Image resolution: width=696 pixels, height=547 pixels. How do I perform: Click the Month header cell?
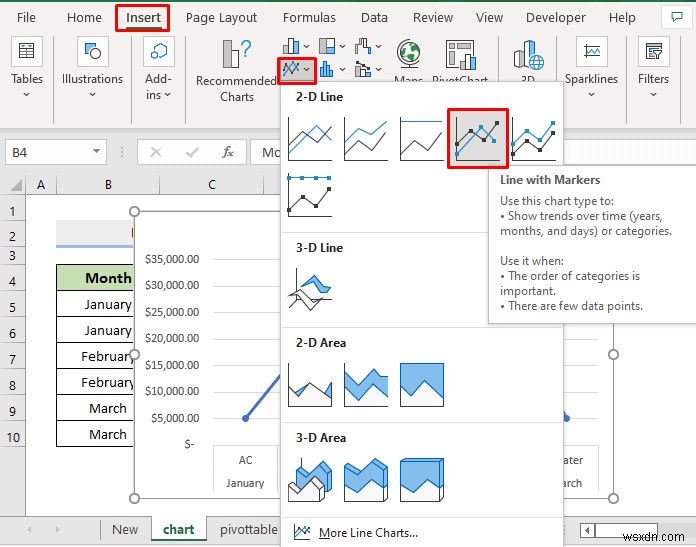(x=95, y=277)
